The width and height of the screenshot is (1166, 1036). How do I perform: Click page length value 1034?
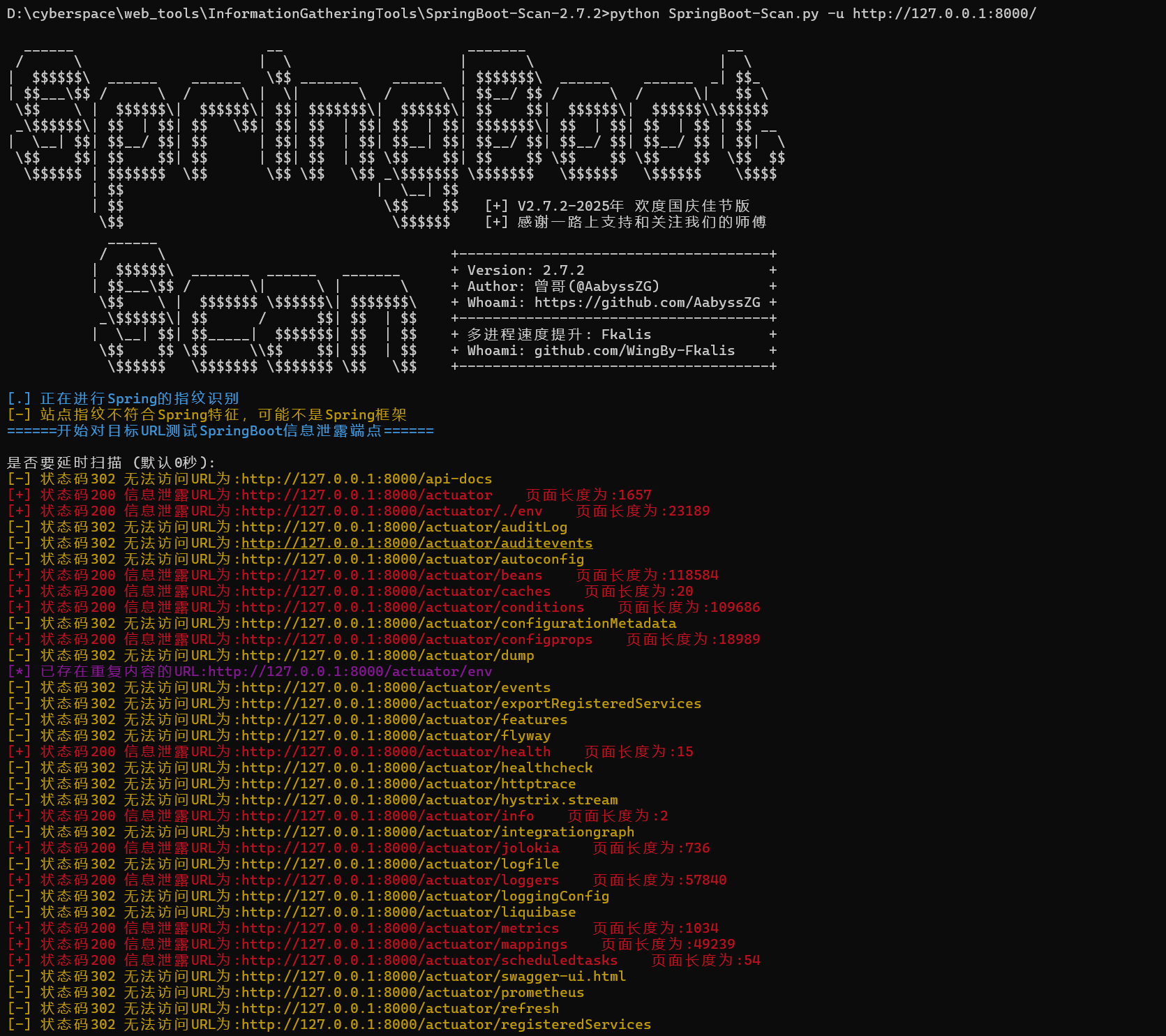[702, 928]
